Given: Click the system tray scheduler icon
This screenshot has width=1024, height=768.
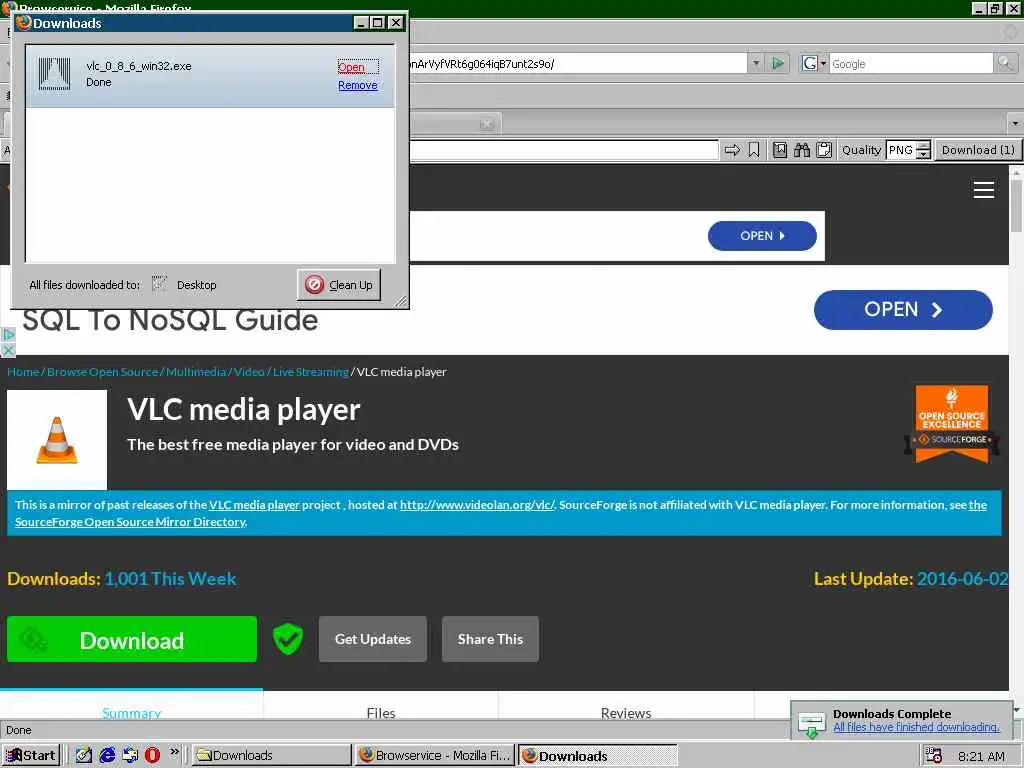Looking at the screenshot, I should pos(933,756).
